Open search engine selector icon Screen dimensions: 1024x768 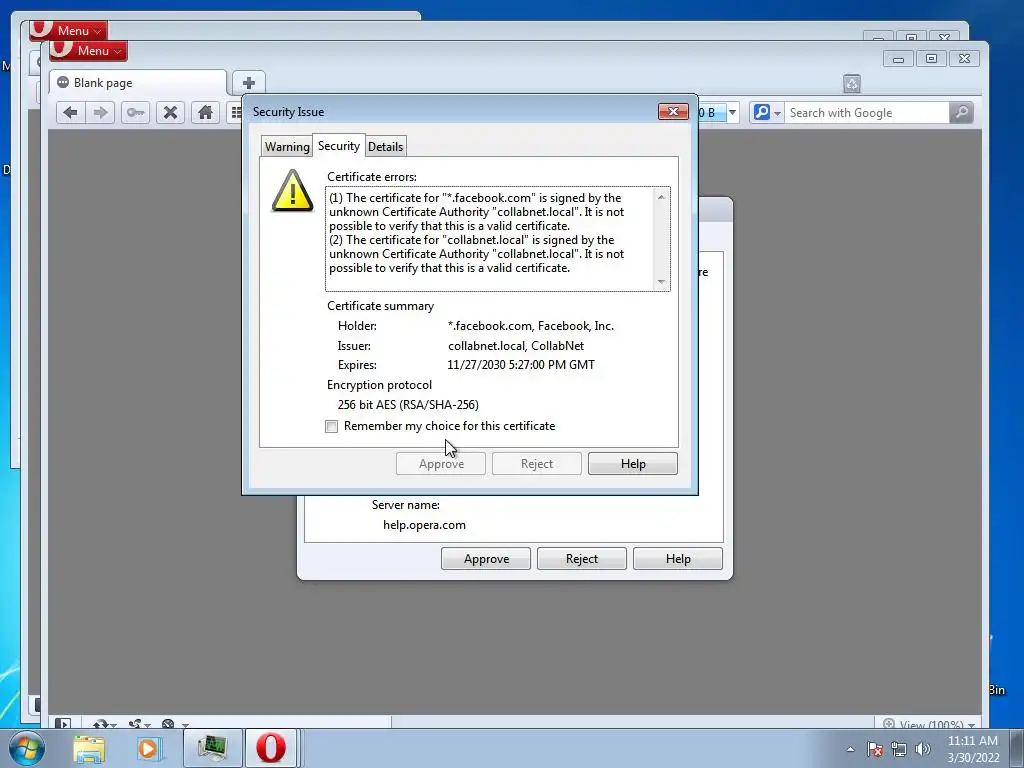pyautogui.click(x=767, y=112)
